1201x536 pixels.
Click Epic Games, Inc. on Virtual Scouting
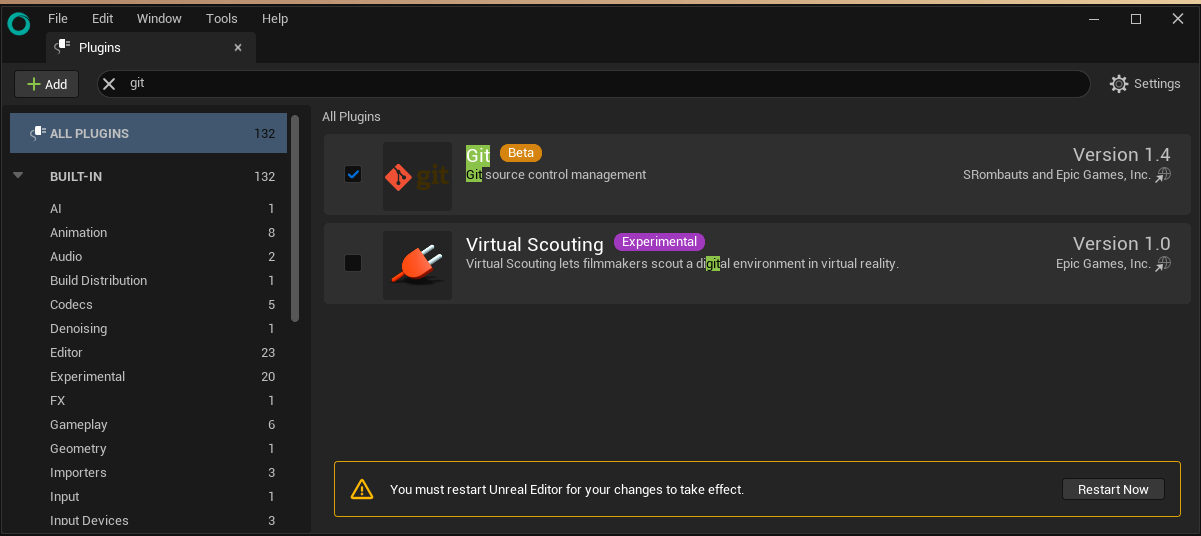pos(1103,264)
